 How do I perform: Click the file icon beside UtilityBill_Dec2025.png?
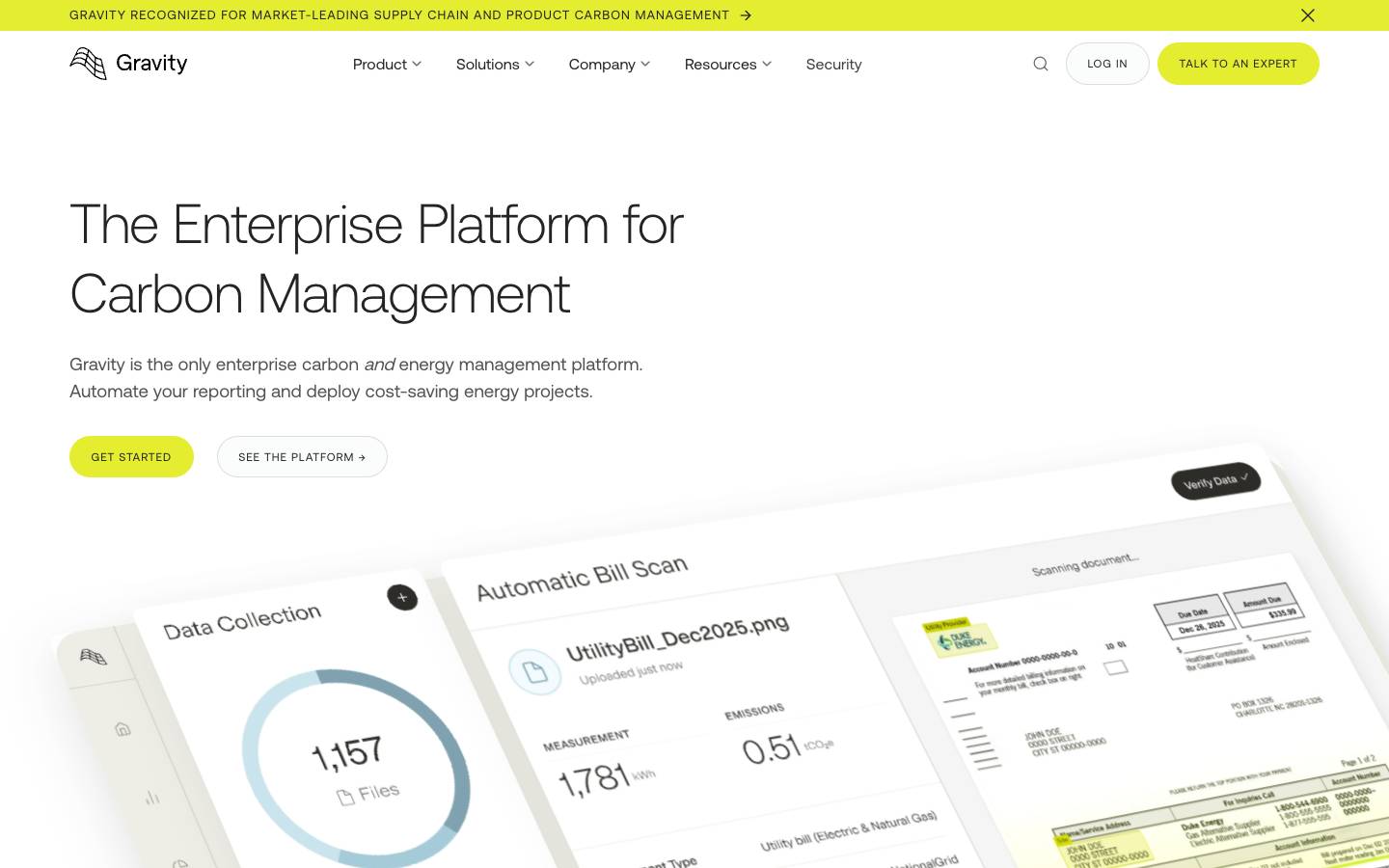pos(534,671)
